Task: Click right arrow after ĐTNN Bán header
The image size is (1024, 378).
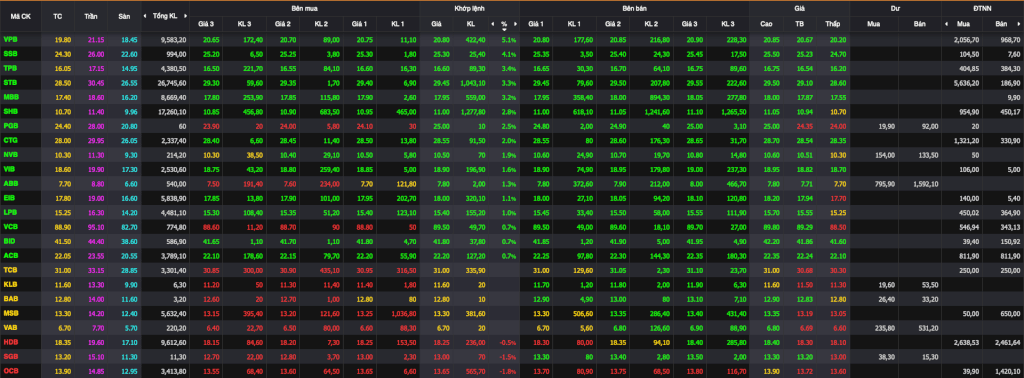Action: click(1020, 24)
